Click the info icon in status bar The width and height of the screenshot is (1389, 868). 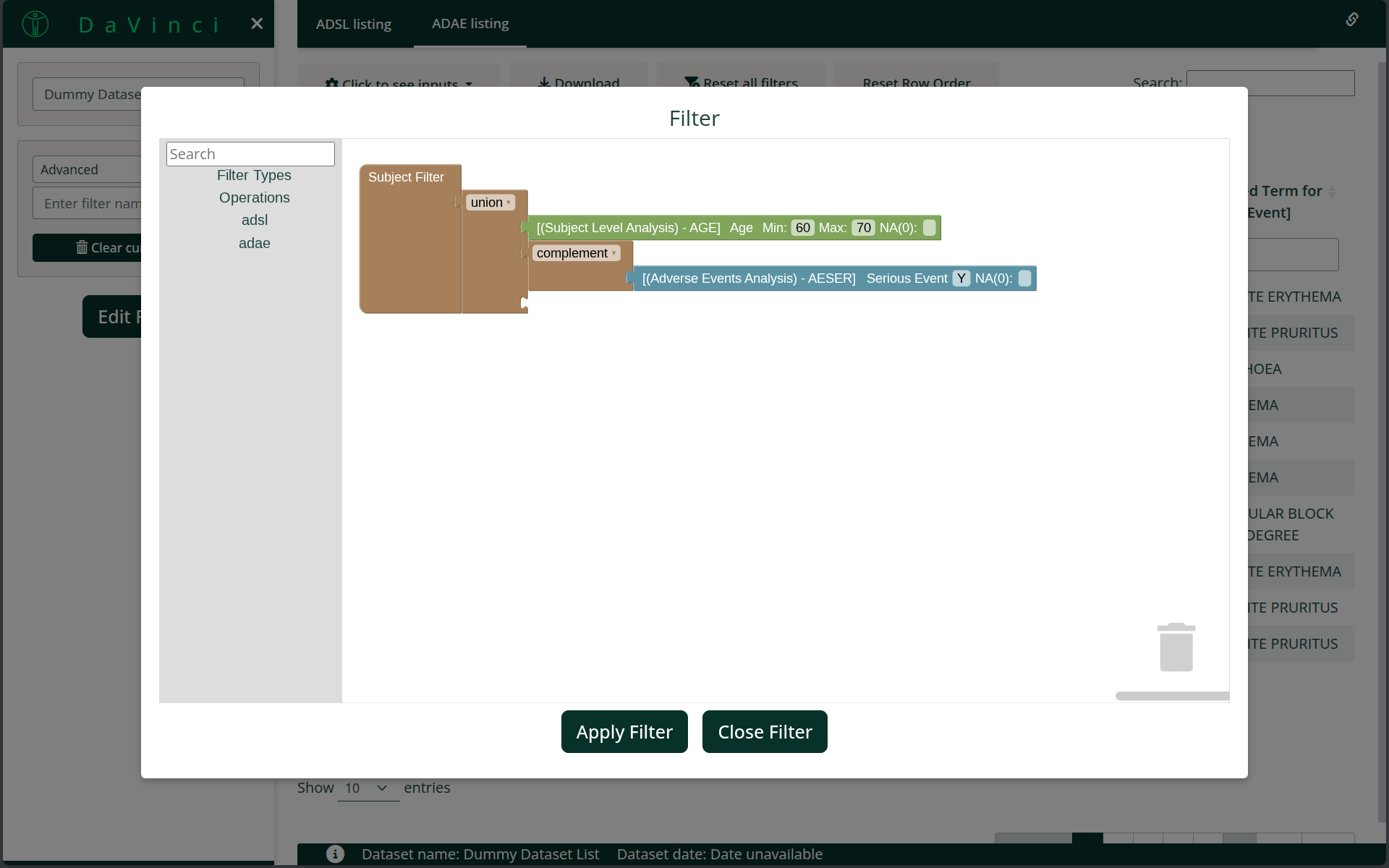[x=335, y=854]
